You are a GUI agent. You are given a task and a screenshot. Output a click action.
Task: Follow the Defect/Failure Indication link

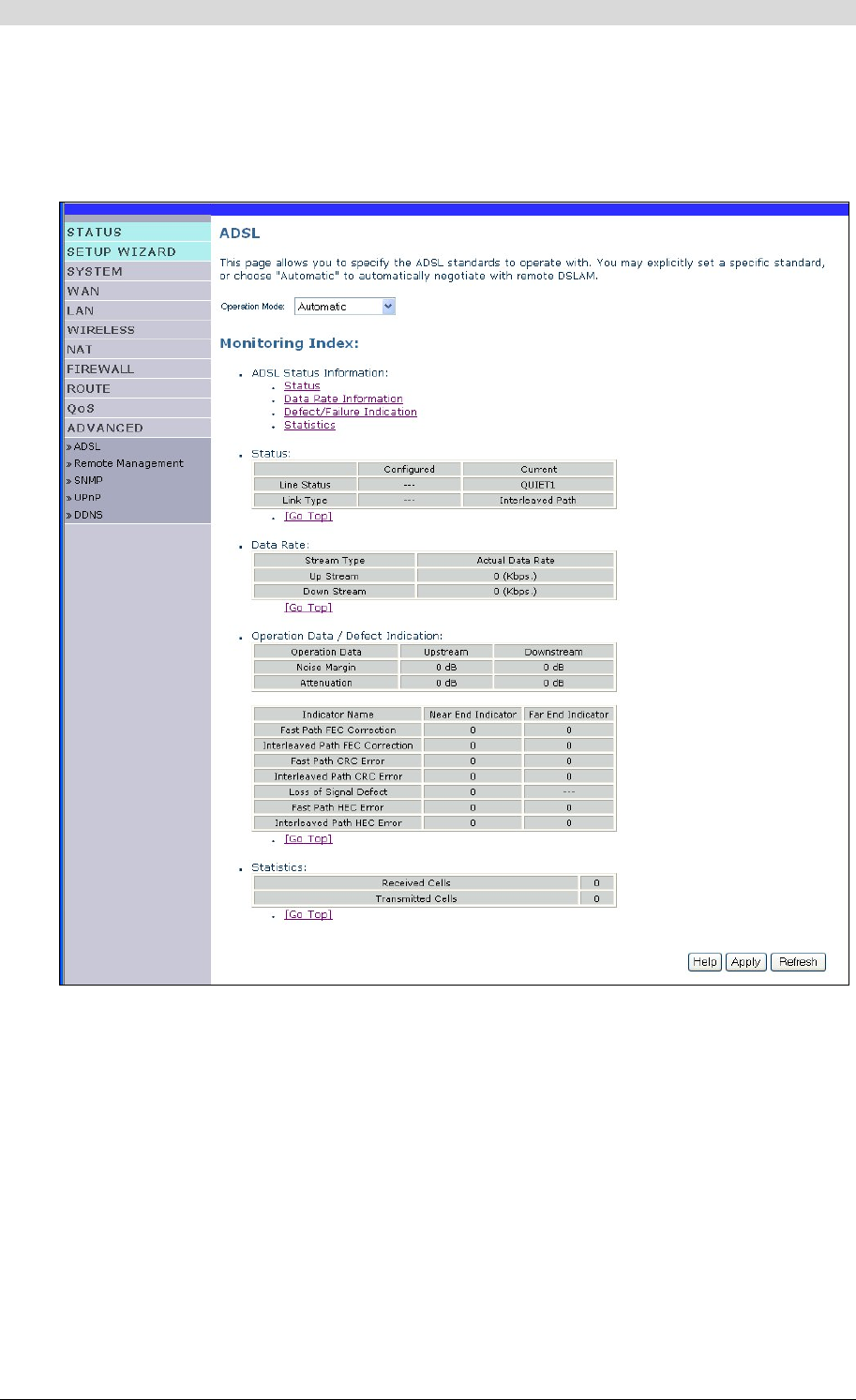[351, 412]
